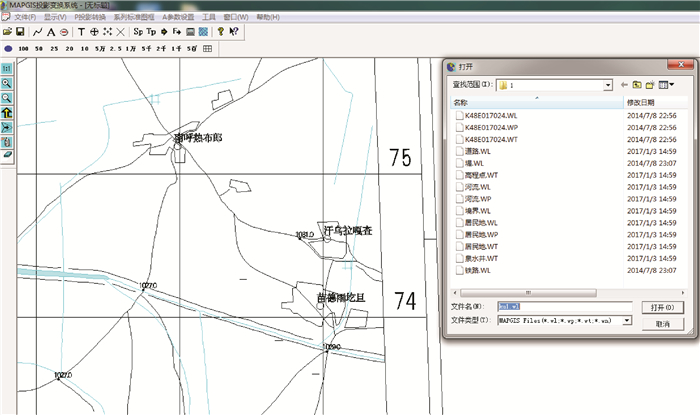Click the Sp toolbar button
This screenshot has height=415, width=700.
138,32
